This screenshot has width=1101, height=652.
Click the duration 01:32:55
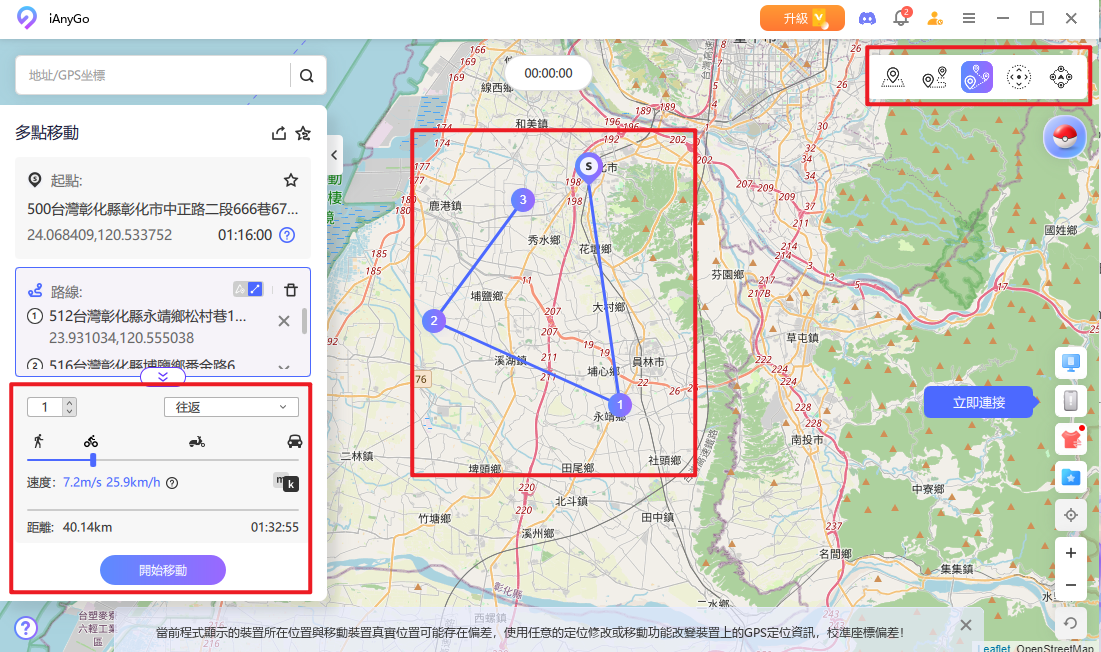pyautogui.click(x=275, y=527)
